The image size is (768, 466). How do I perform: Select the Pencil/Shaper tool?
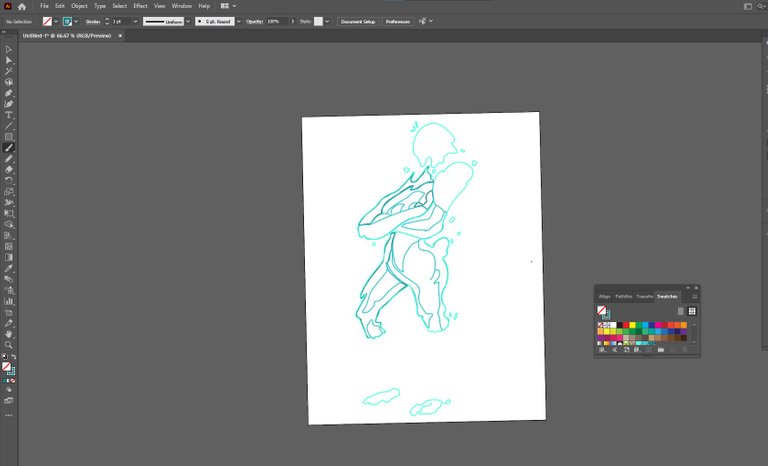pos(8,159)
